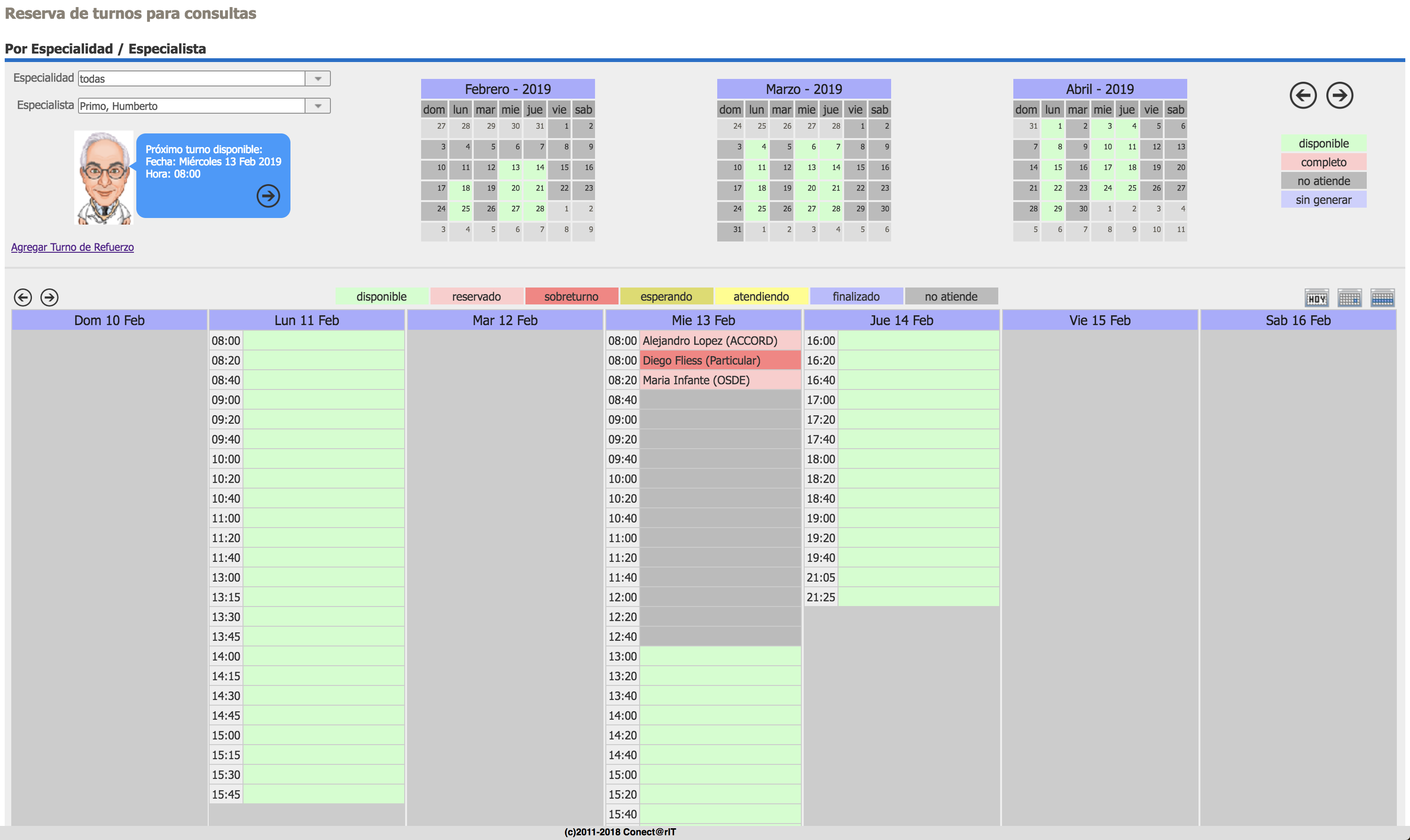Switch to day view calendar icon
Screen dimensions: 1410x840
(1349, 298)
